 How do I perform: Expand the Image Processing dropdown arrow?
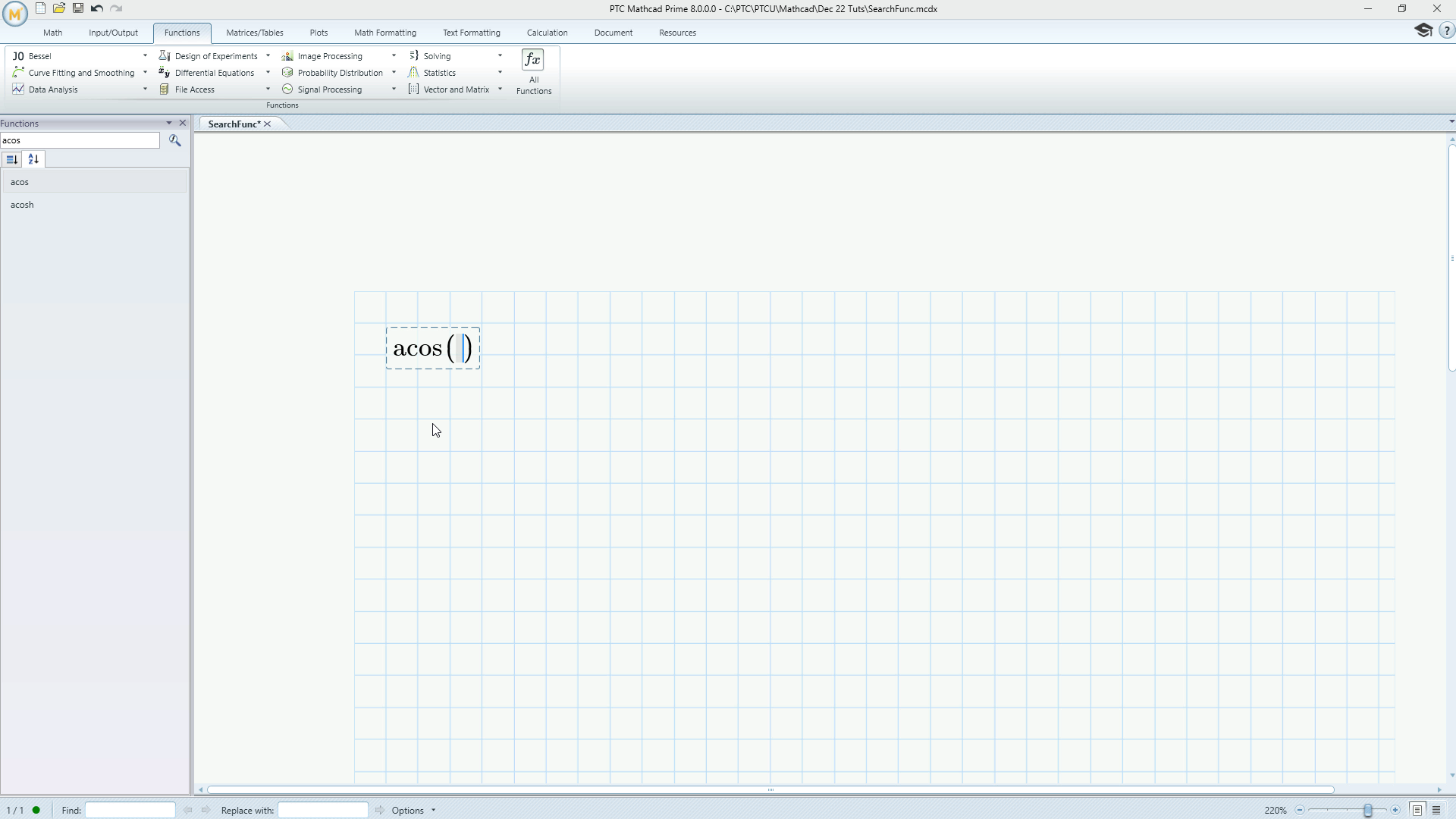pyautogui.click(x=394, y=56)
